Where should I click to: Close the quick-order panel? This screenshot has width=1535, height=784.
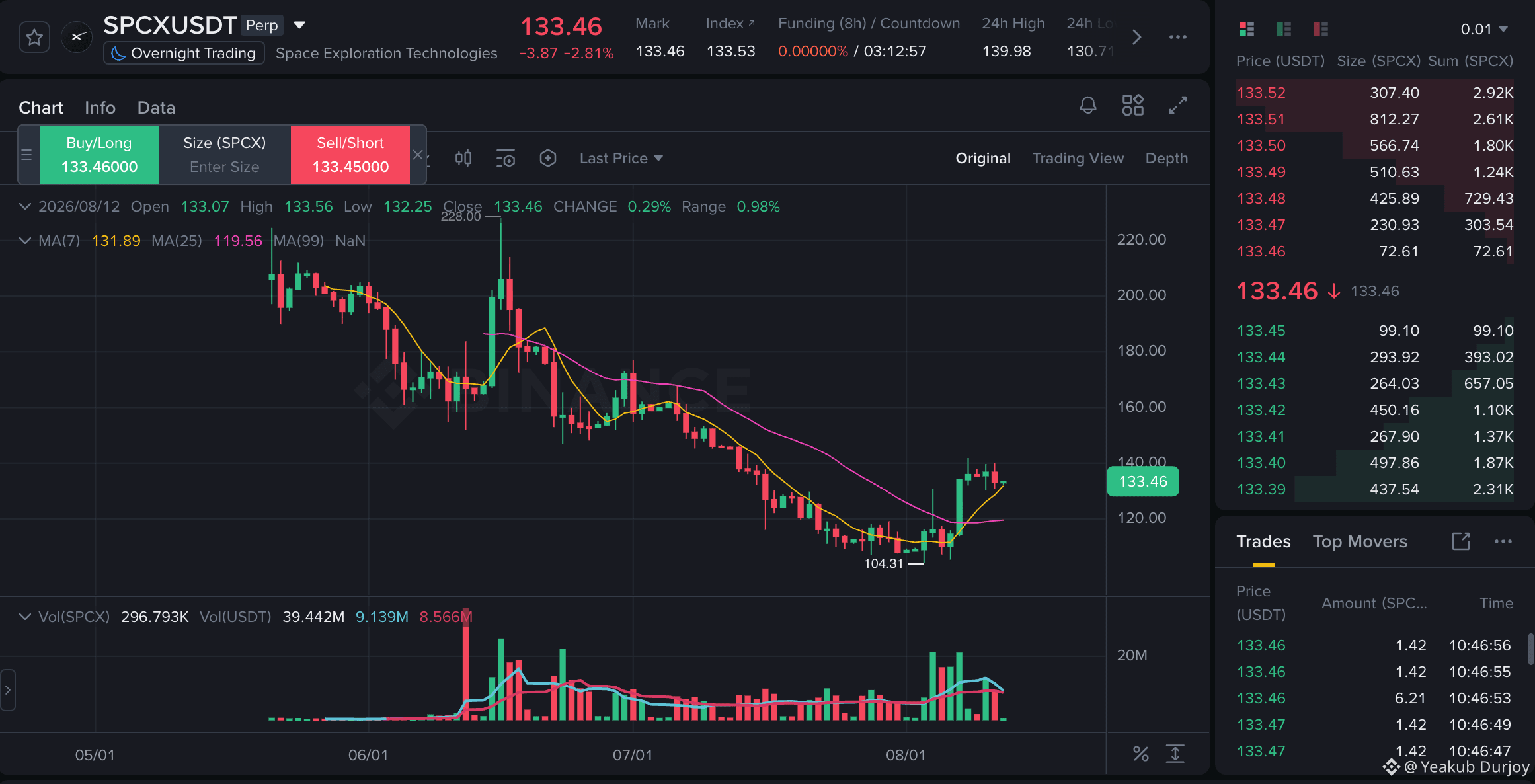[x=418, y=155]
